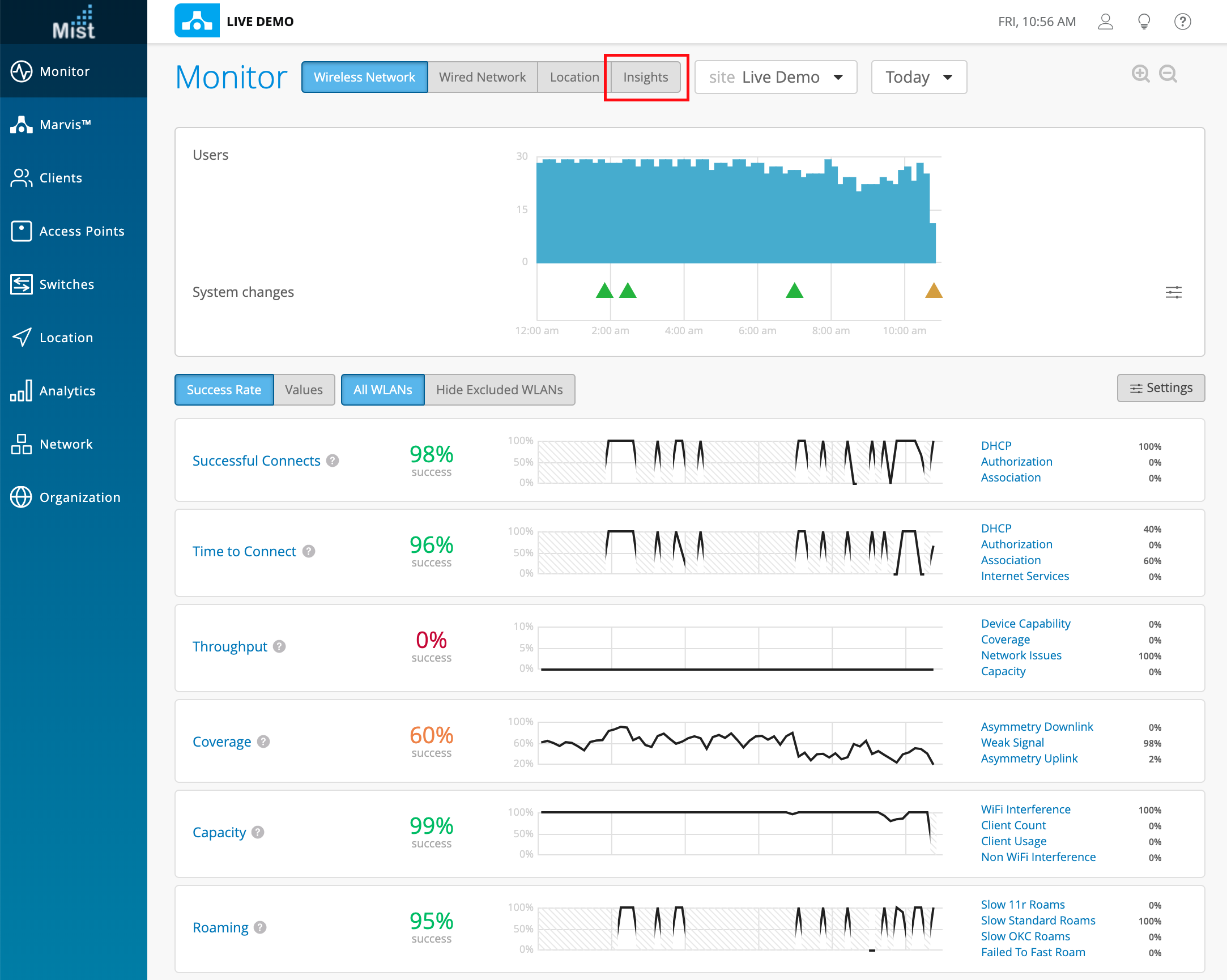This screenshot has width=1227, height=980.
Task: Switch metric view to Values
Action: 303,390
